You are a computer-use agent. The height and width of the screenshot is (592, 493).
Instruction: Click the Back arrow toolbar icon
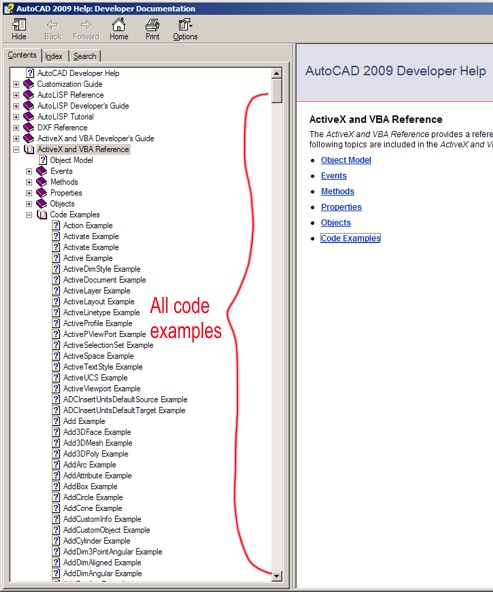(52, 25)
